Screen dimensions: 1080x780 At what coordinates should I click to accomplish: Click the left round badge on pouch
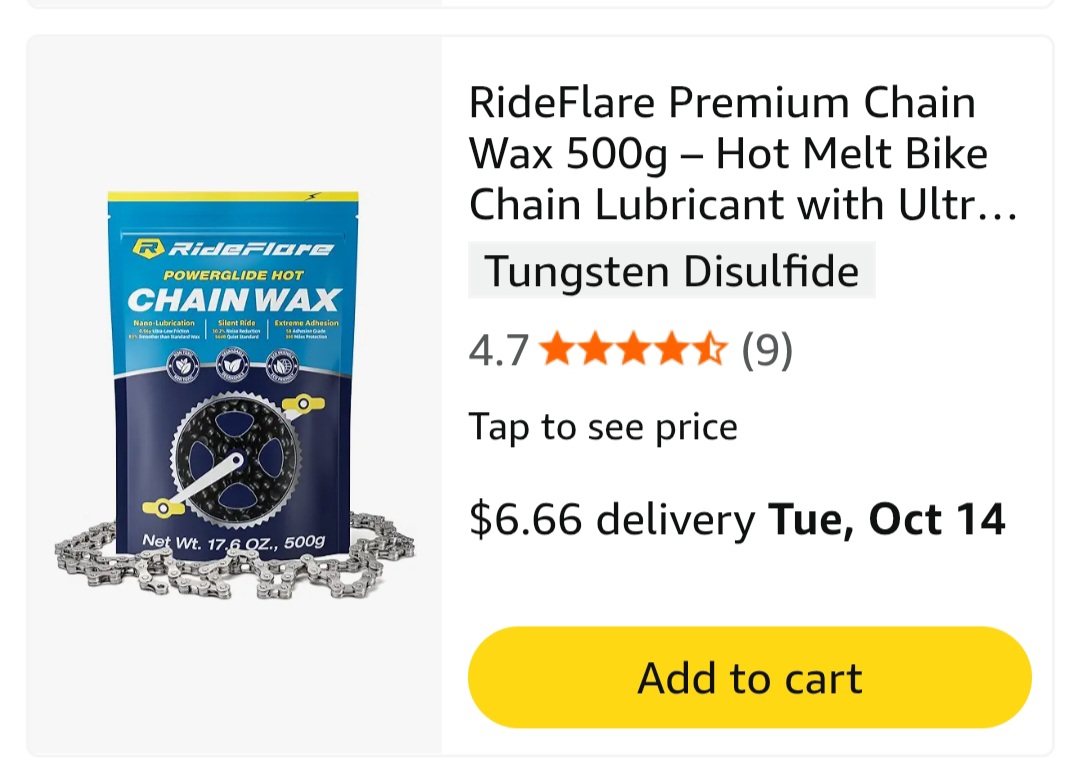coord(184,365)
